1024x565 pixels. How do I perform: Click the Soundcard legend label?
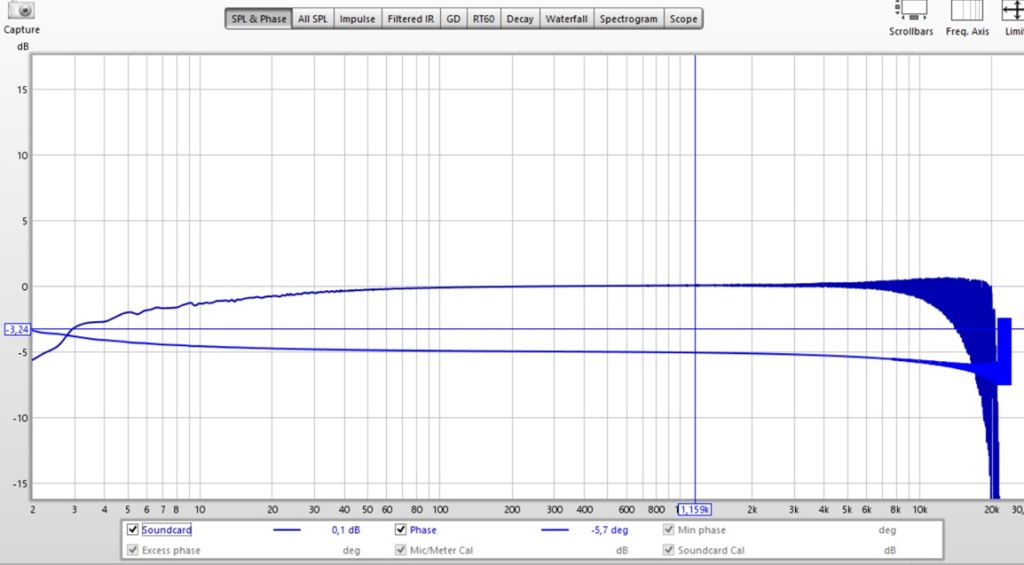[167, 530]
